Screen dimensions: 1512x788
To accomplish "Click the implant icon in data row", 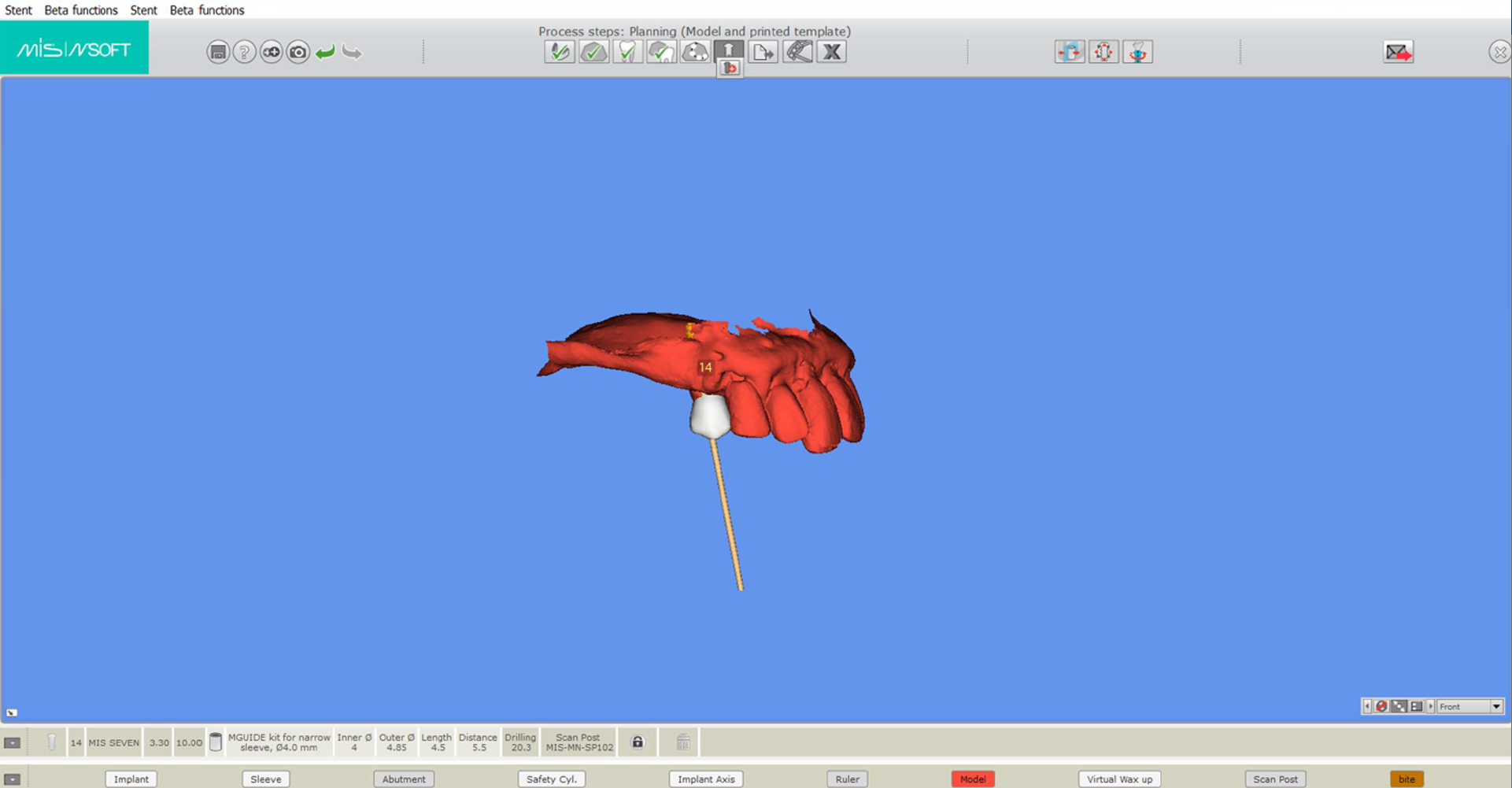I will (x=51, y=742).
